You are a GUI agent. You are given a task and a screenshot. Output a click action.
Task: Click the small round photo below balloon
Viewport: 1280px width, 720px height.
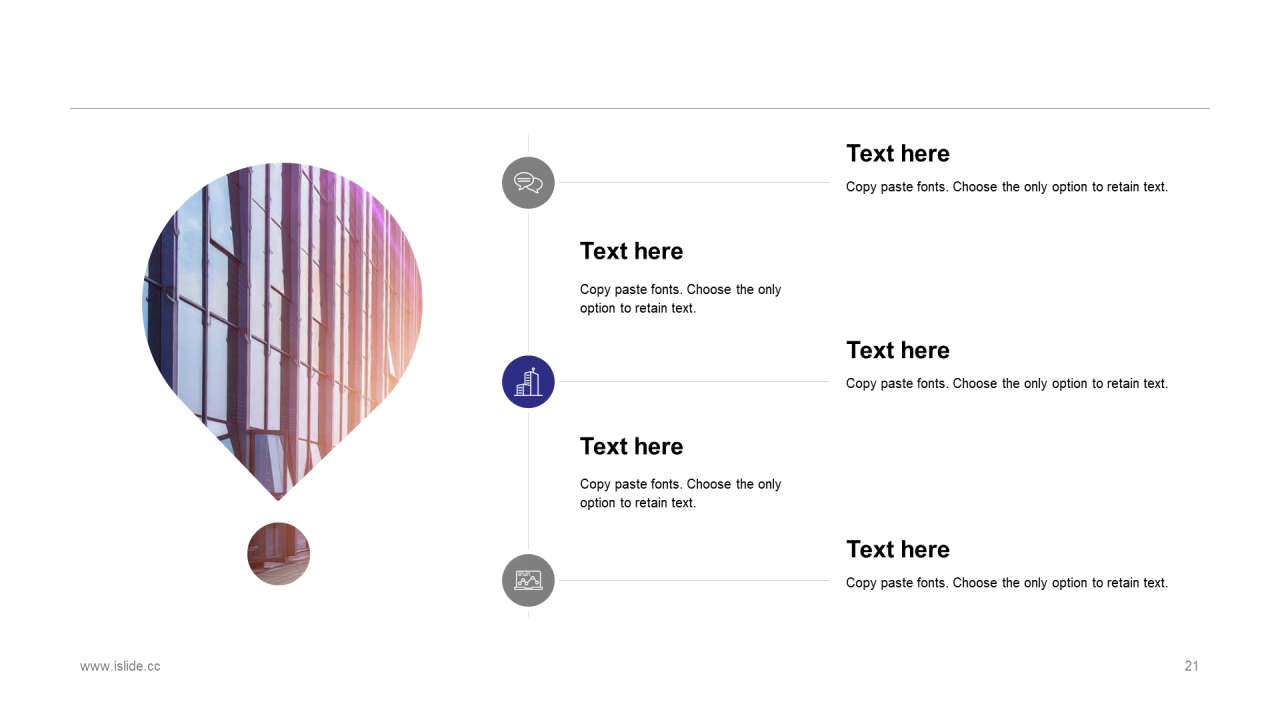coord(279,554)
